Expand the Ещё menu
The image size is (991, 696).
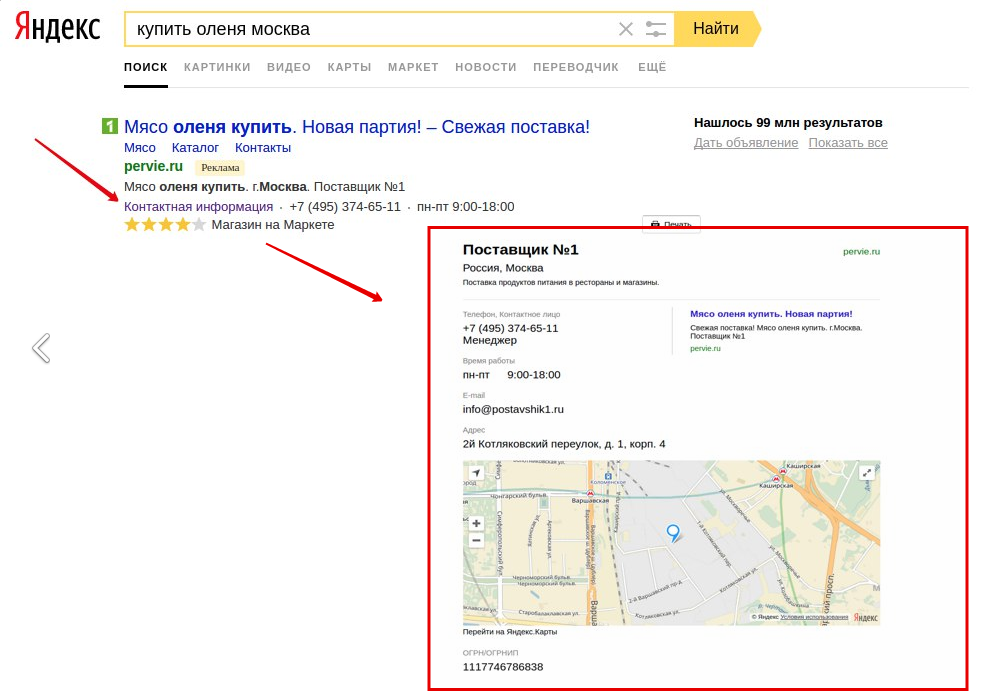pos(652,67)
